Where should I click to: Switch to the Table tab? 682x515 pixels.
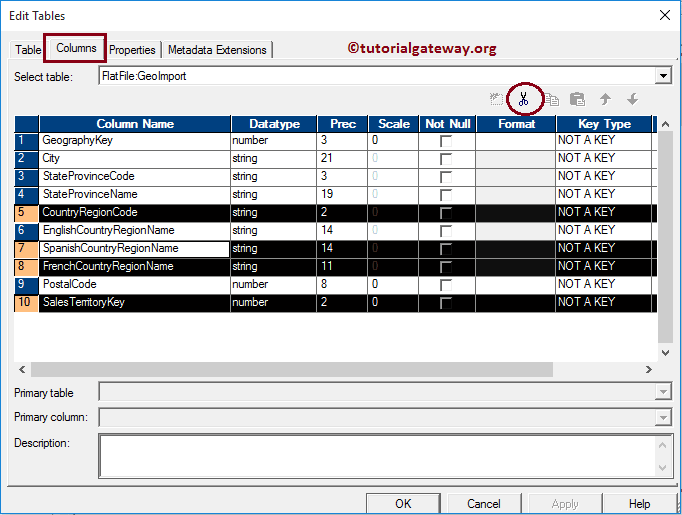[27, 50]
